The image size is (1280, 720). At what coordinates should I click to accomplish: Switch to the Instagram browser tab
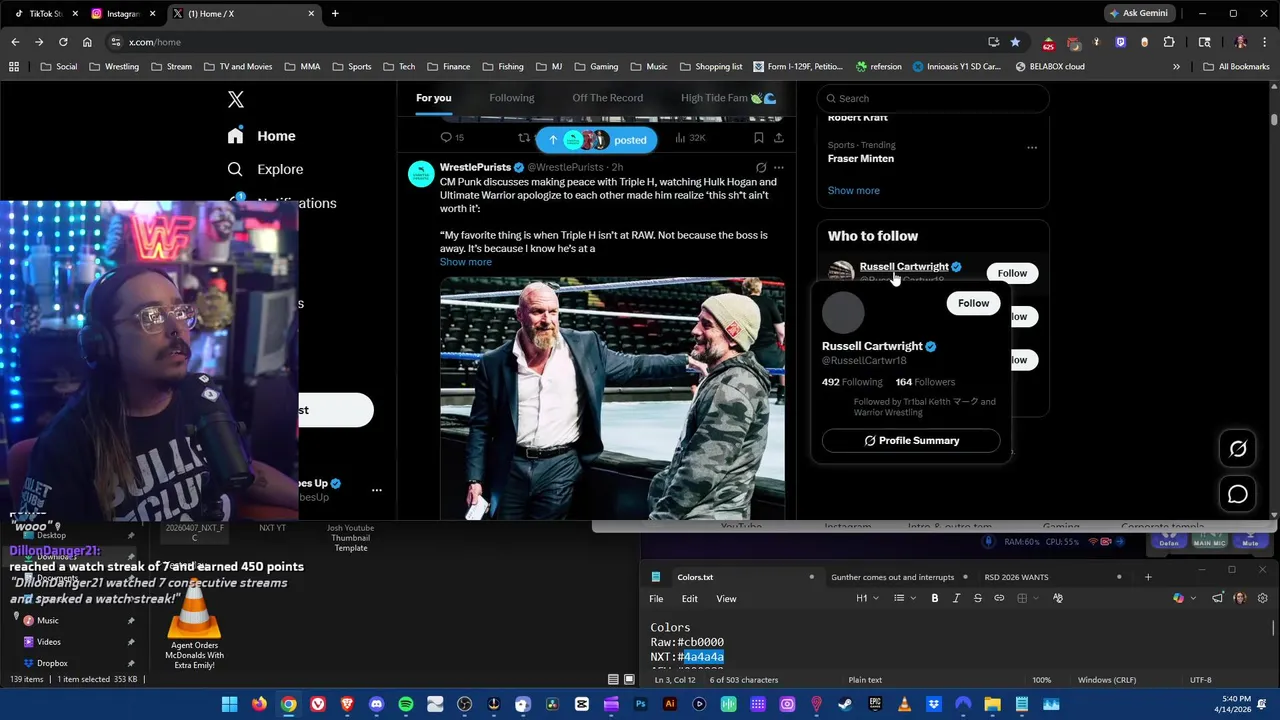coord(122,14)
